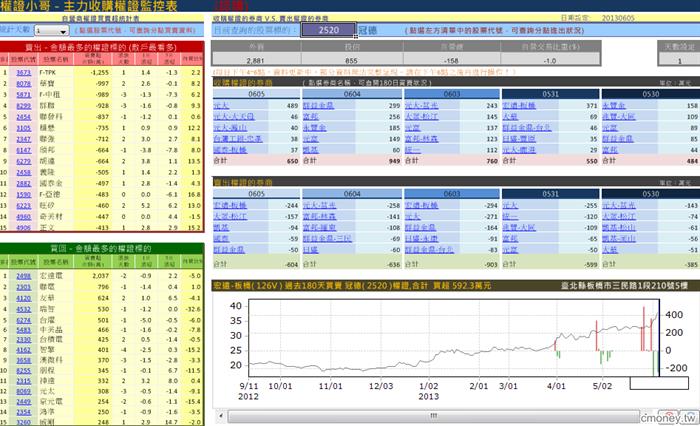Viewport: 700px width, 426px height.
Task: Open stock code 2330 link in green table
Action: 24,340
